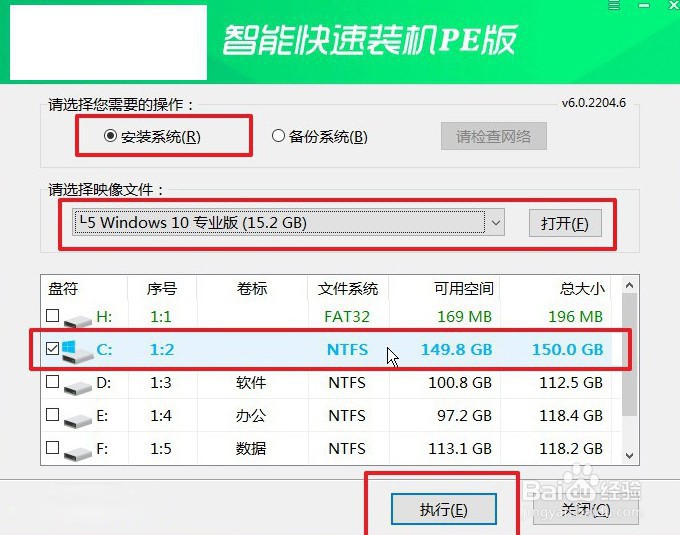The image size is (680, 535).
Task: Minimize the window via title bar
Action: pos(644,5)
